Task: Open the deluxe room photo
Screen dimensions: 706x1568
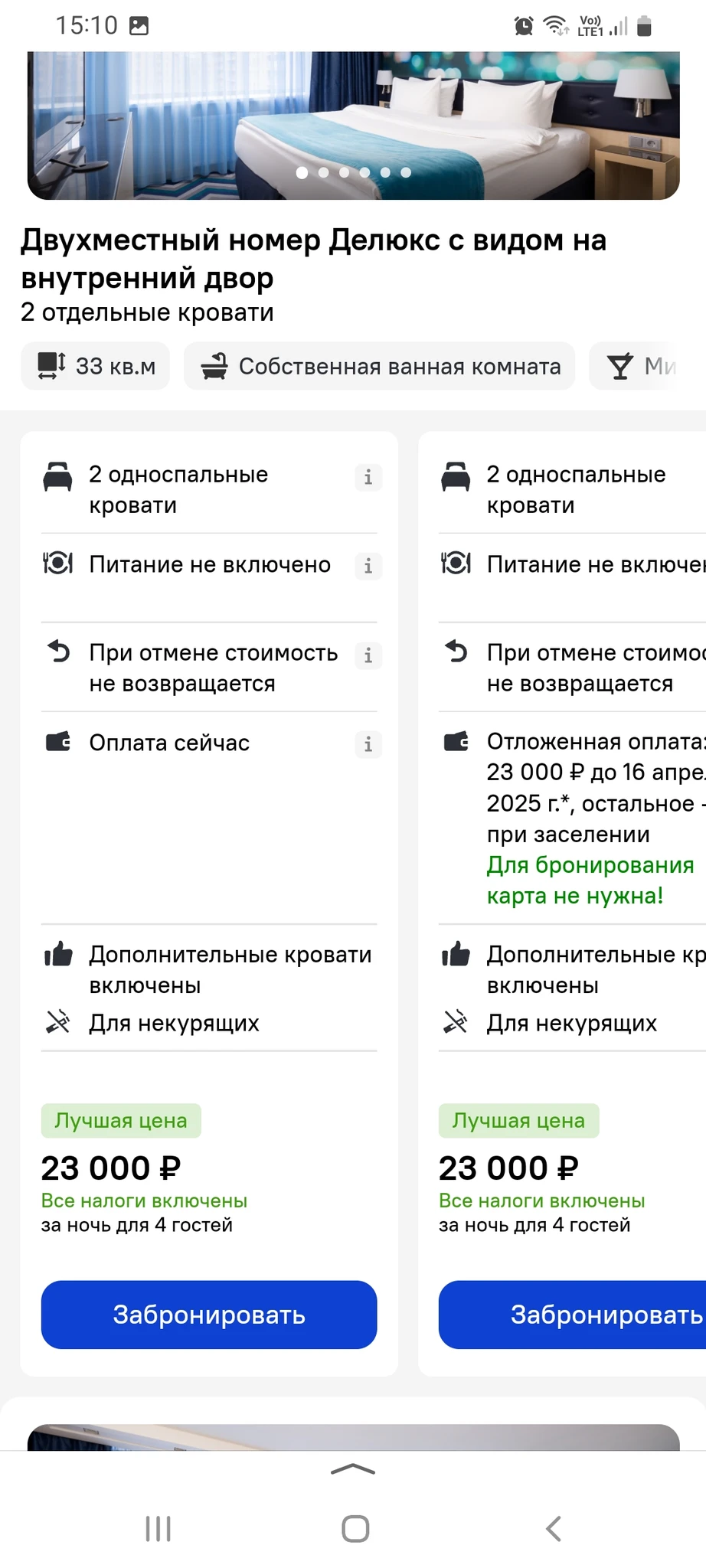Action: (x=353, y=126)
